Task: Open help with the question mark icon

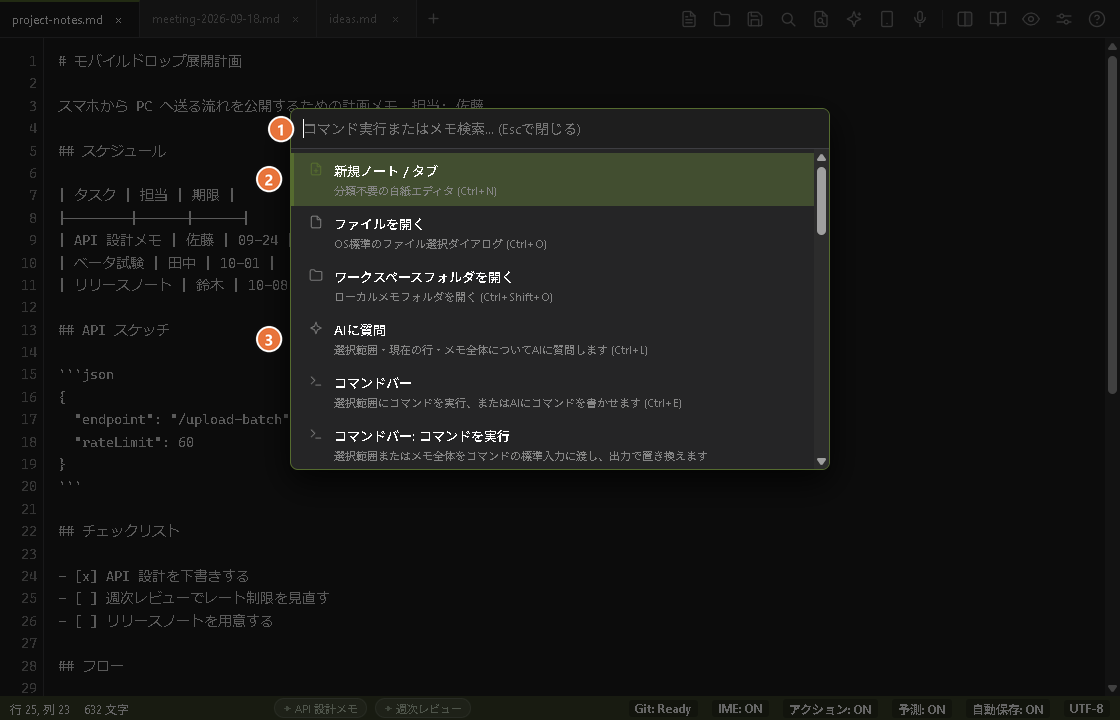Action: (x=1097, y=19)
